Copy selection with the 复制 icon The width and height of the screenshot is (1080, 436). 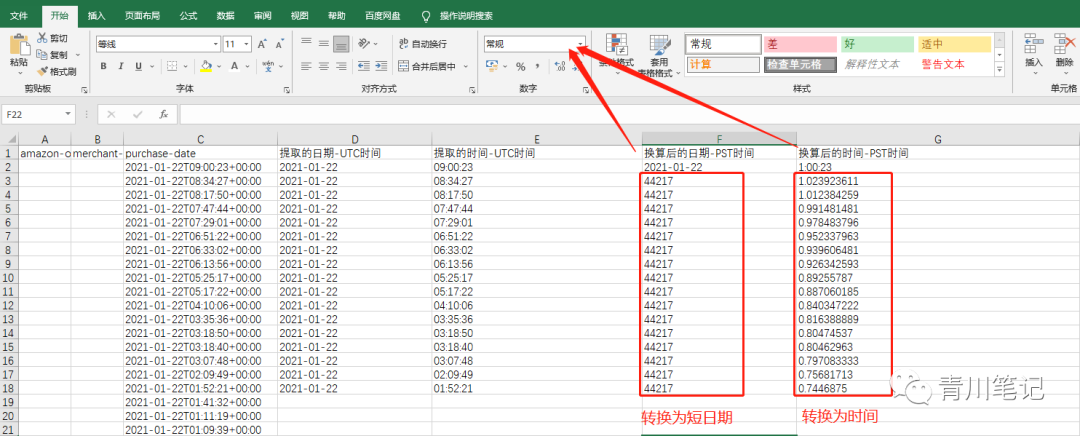point(43,54)
